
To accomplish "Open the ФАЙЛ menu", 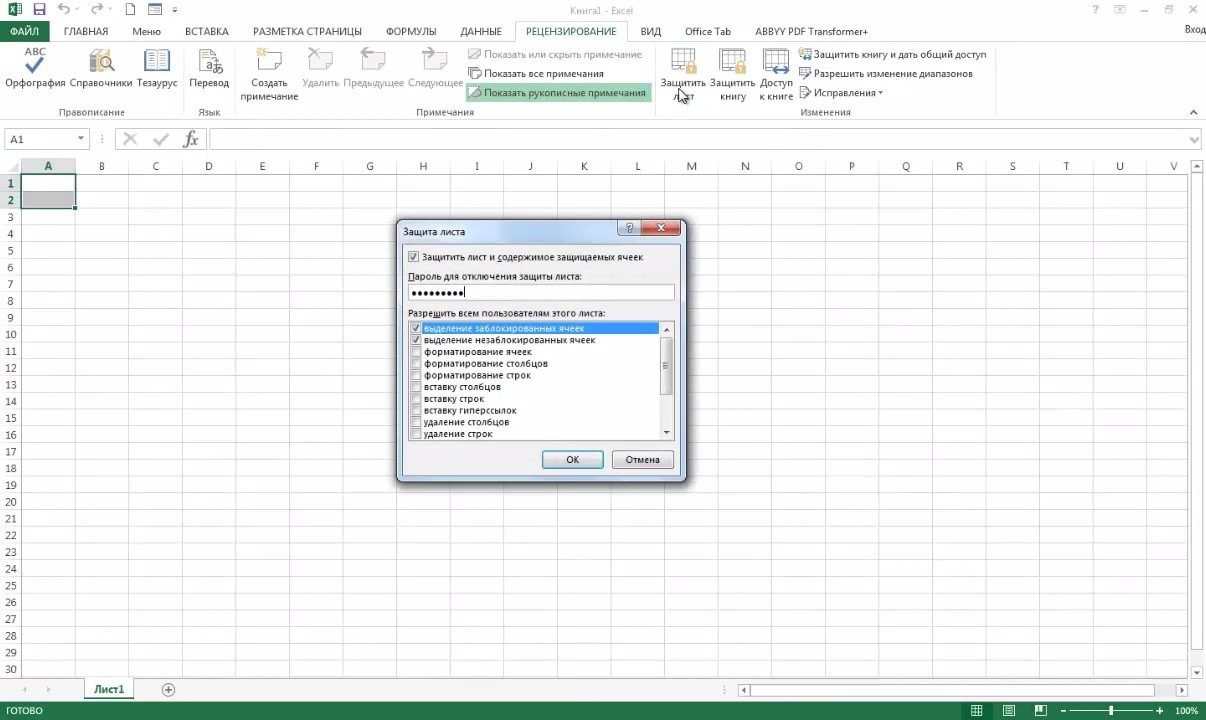I will pos(25,31).
